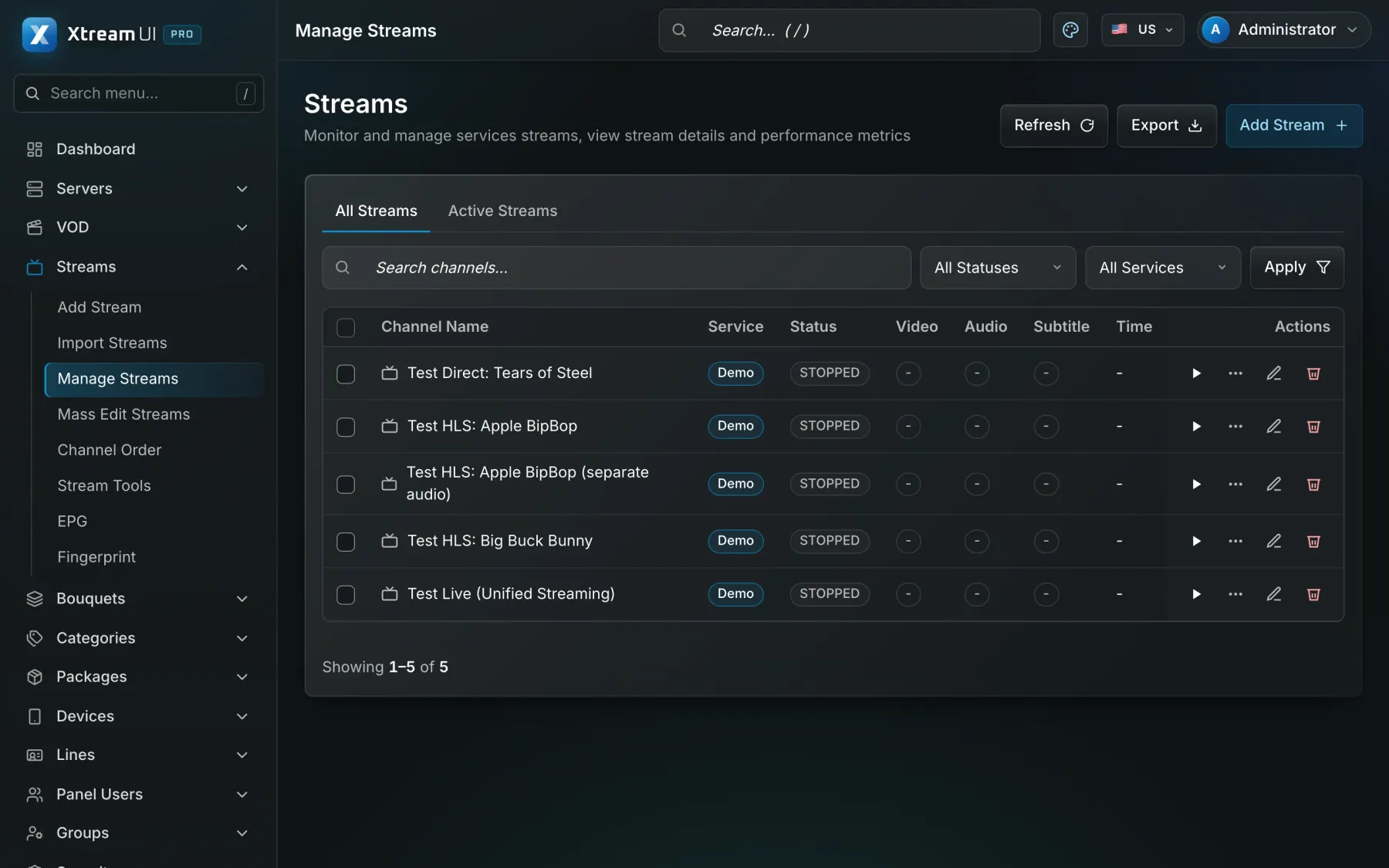Check the Test HLS: Apple BipBop row checkbox
The height and width of the screenshot is (868, 1389).
(346, 427)
